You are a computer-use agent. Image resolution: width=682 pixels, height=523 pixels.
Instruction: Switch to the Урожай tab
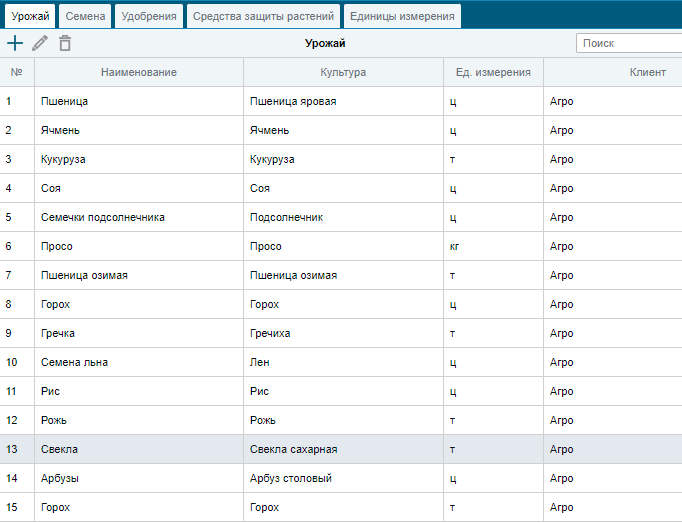[x=30, y=16]
